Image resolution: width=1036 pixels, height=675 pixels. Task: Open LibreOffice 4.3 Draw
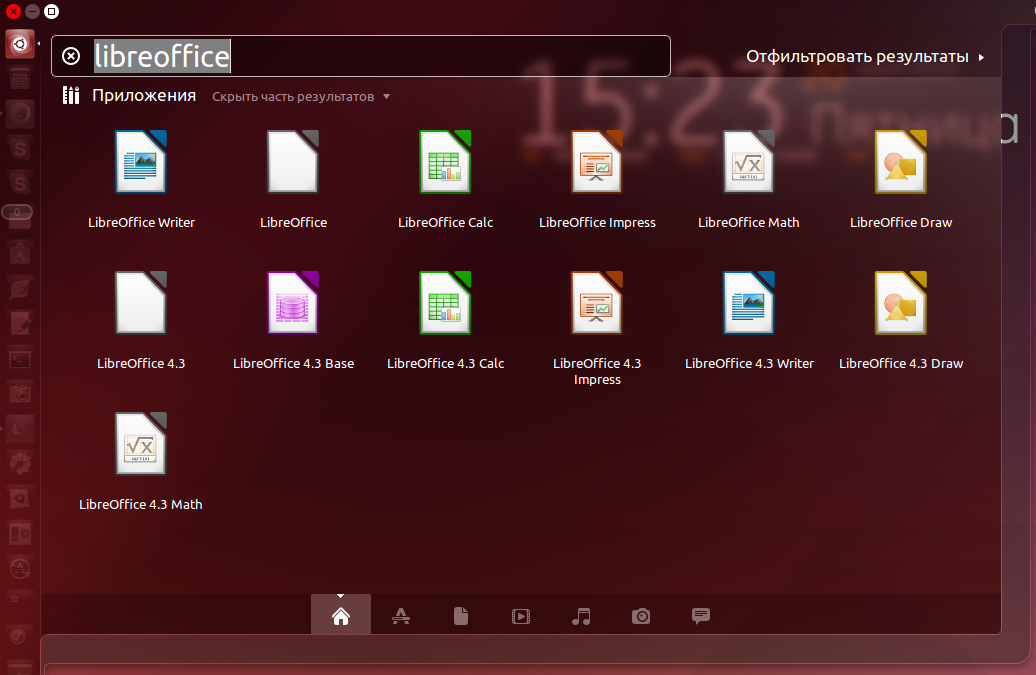coord(901,302)
